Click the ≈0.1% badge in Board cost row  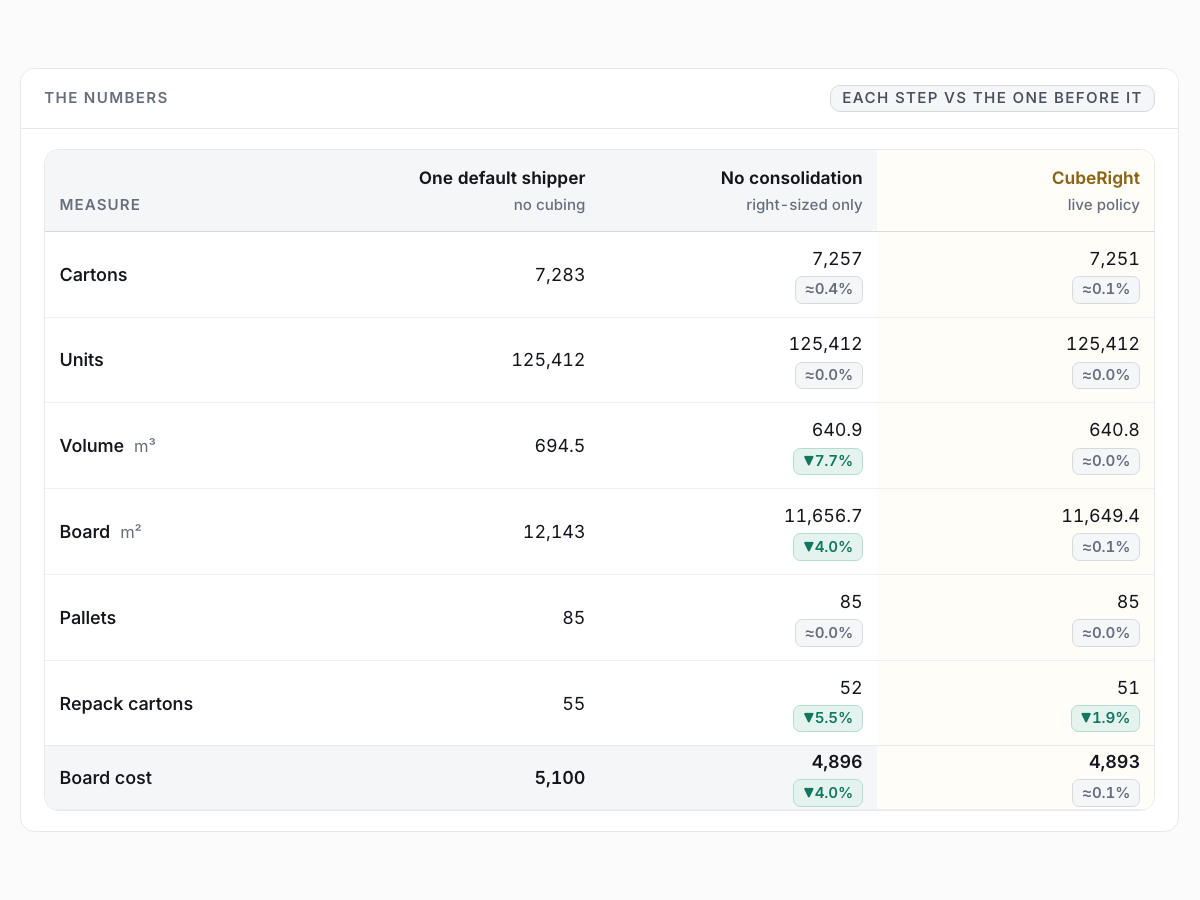[1106, 793]
